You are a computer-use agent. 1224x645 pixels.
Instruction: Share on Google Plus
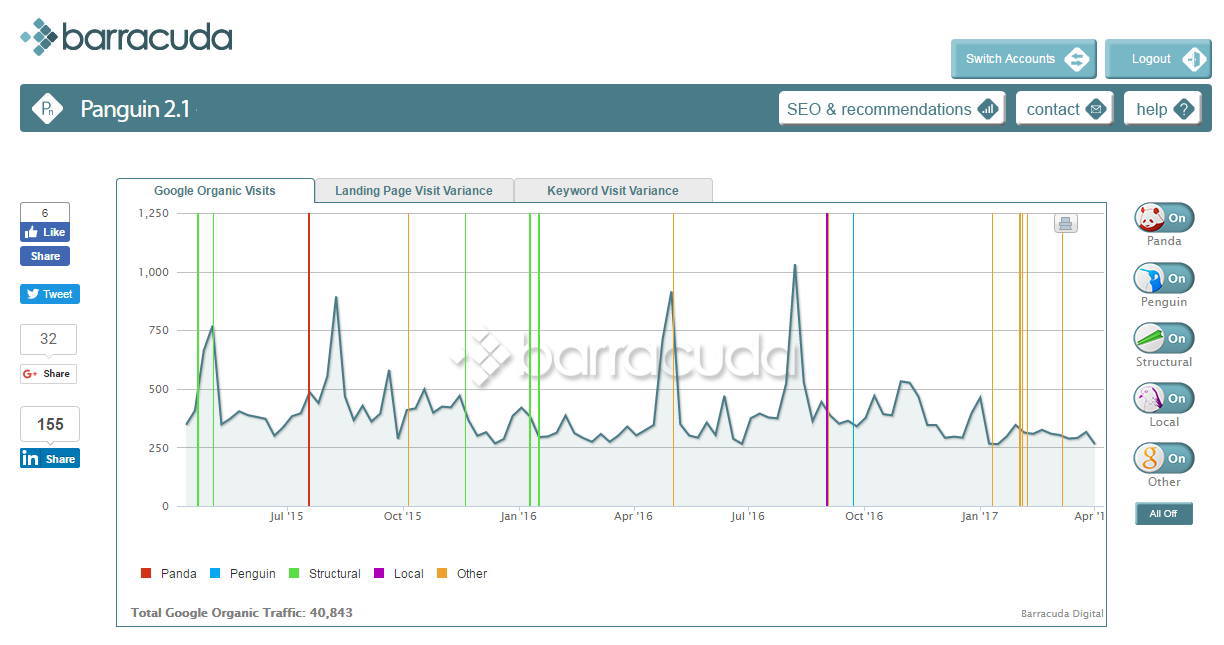pos(48,374)
